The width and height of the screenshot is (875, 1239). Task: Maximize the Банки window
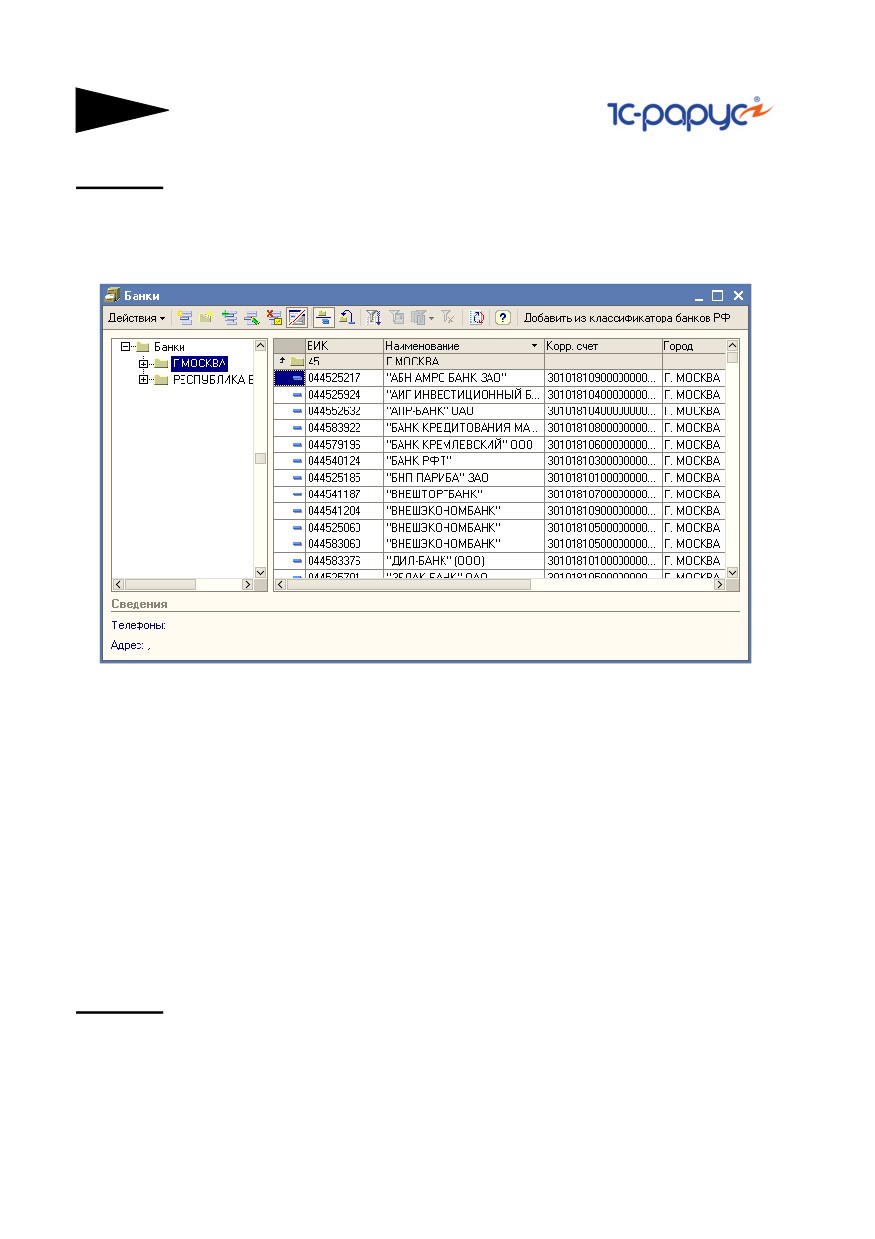[x=717, y=296]
